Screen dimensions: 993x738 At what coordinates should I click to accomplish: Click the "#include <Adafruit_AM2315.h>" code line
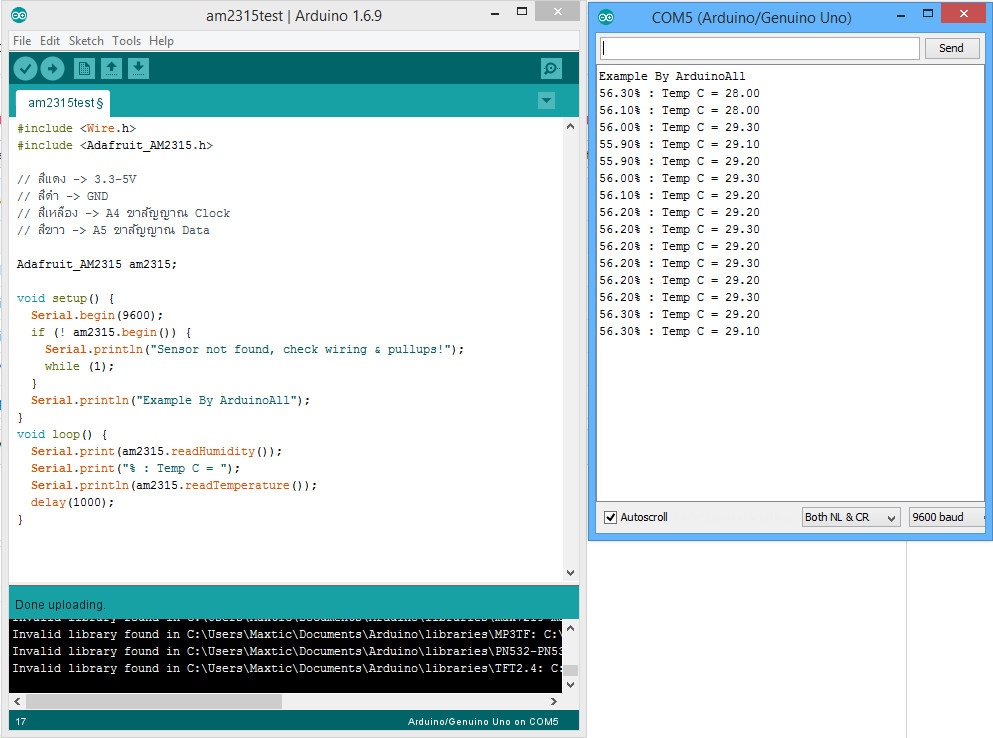click(x=115, y=146)
